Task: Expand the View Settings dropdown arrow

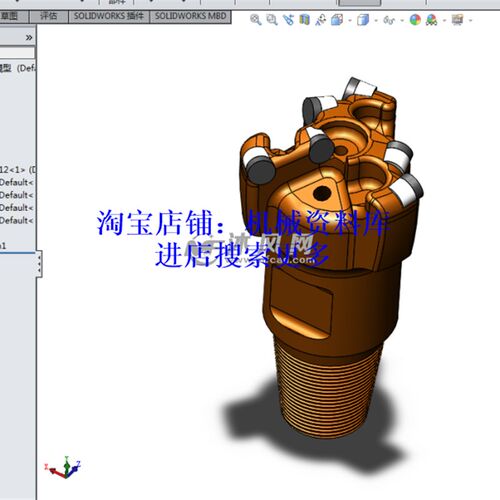Action: (471, 21)
